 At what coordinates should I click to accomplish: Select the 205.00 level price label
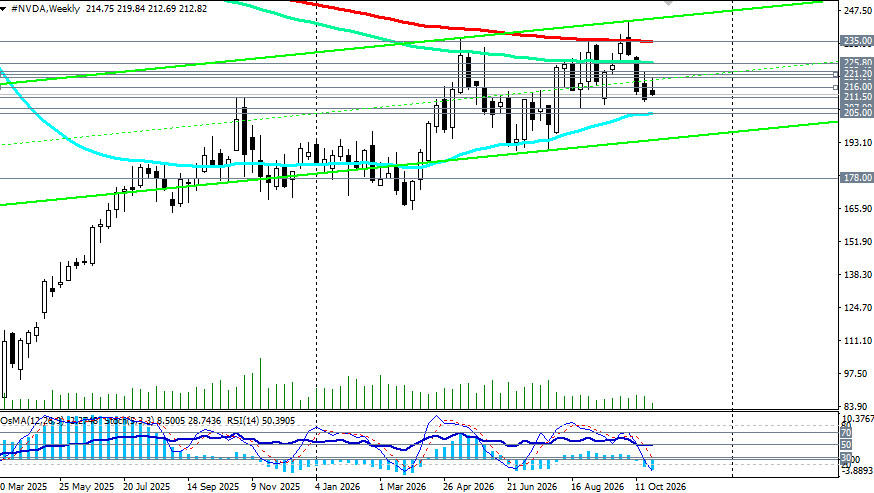(857, 113)
